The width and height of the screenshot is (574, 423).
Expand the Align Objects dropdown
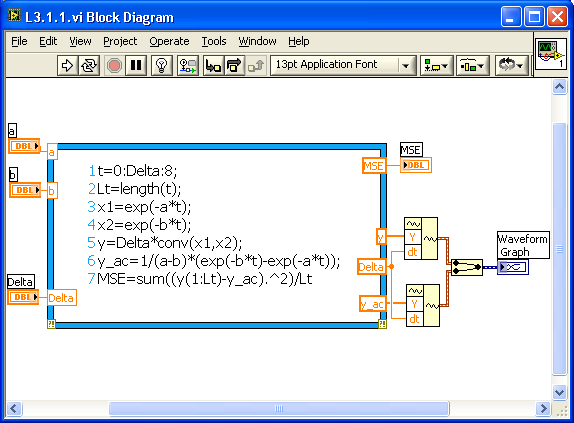[436, 66]
